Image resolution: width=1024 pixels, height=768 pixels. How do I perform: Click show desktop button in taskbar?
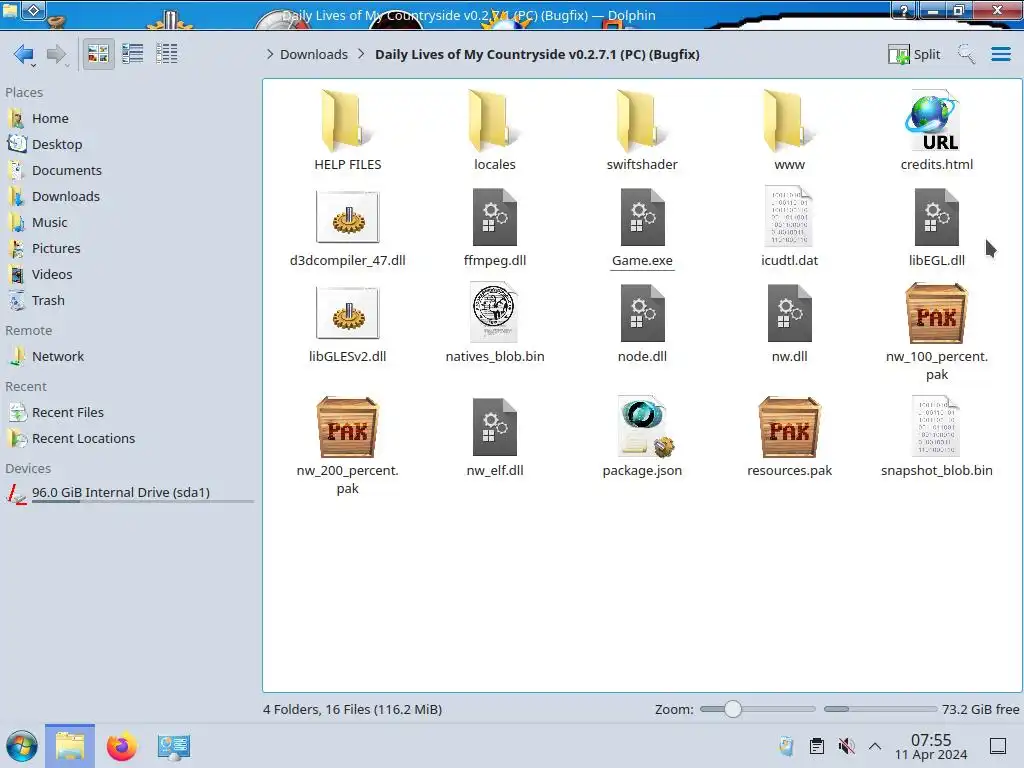[x=998, y=746]
